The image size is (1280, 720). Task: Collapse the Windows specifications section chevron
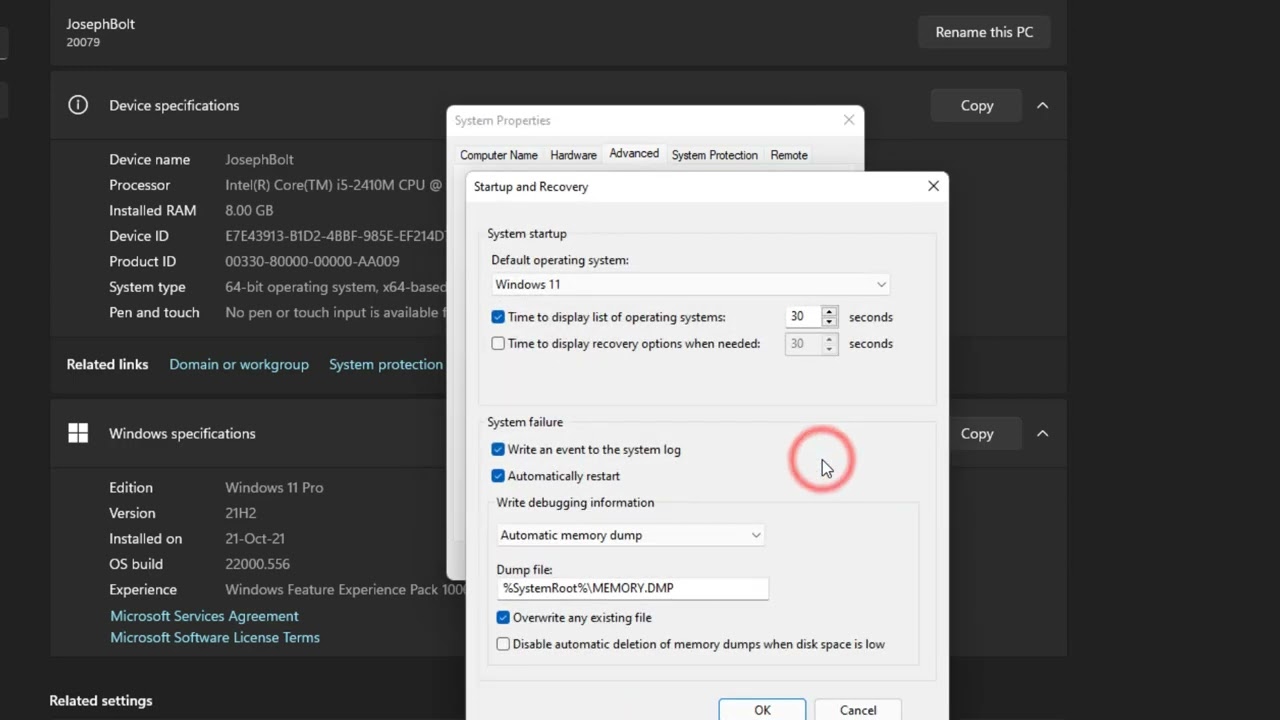(x=1042, y=433)
